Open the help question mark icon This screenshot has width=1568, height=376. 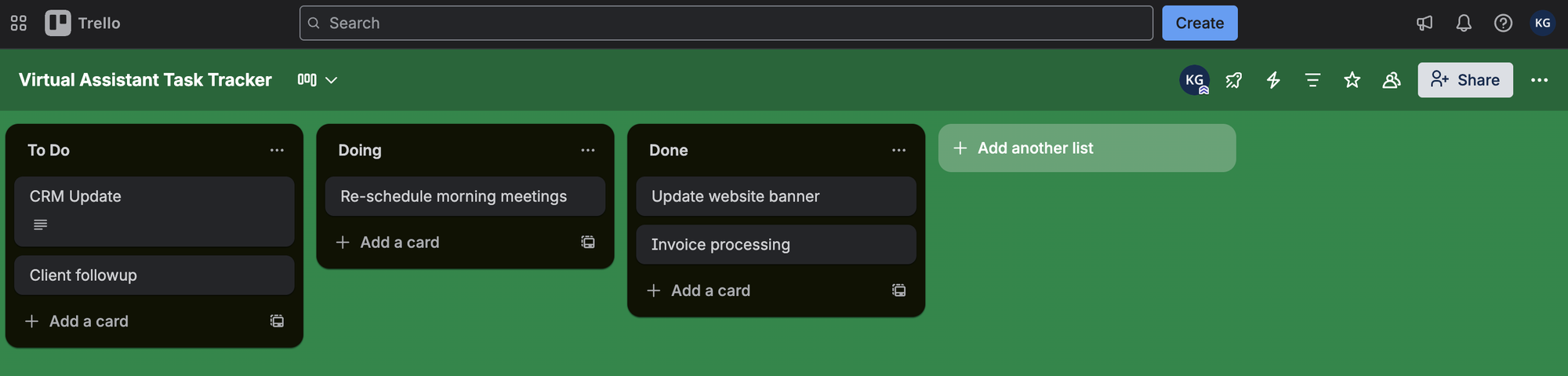coord(1503,24)
